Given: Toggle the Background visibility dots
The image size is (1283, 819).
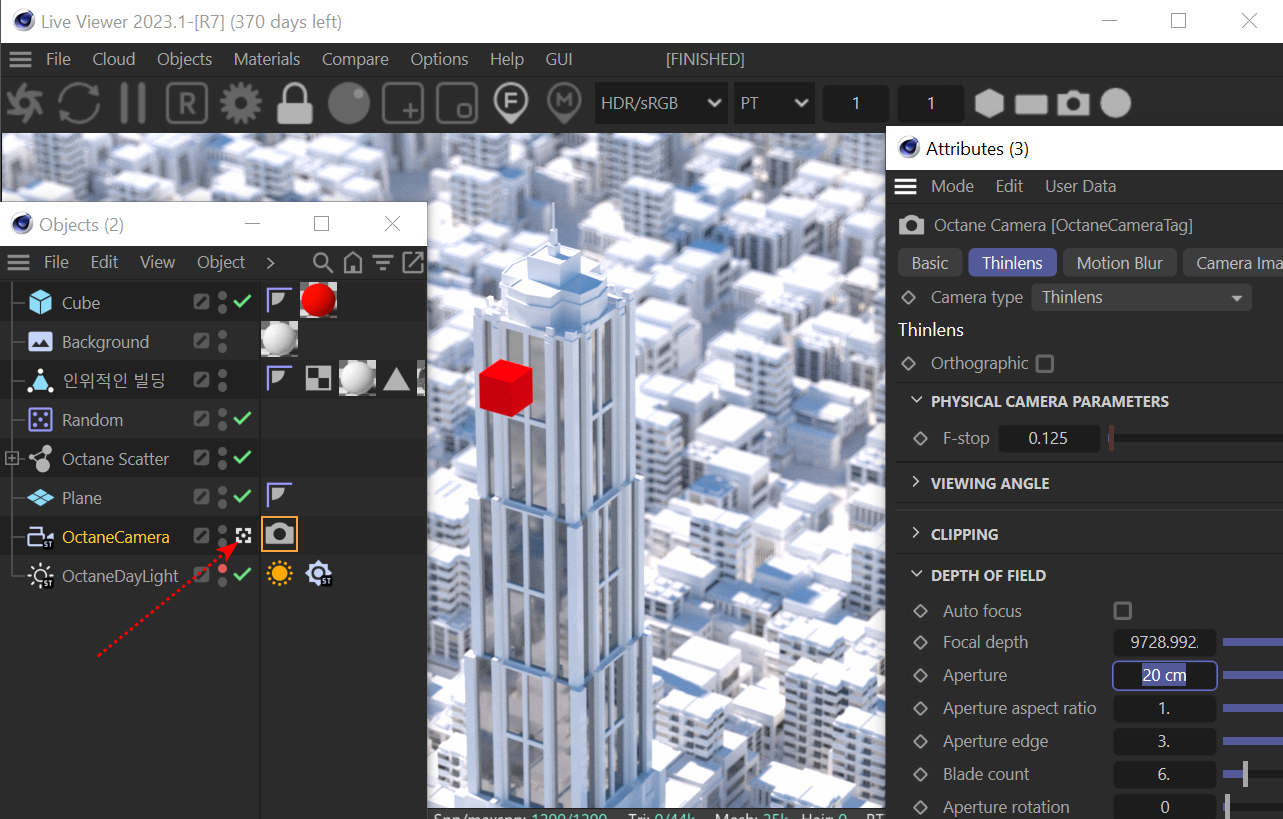Looking at the screenshot, I should 223,341.
